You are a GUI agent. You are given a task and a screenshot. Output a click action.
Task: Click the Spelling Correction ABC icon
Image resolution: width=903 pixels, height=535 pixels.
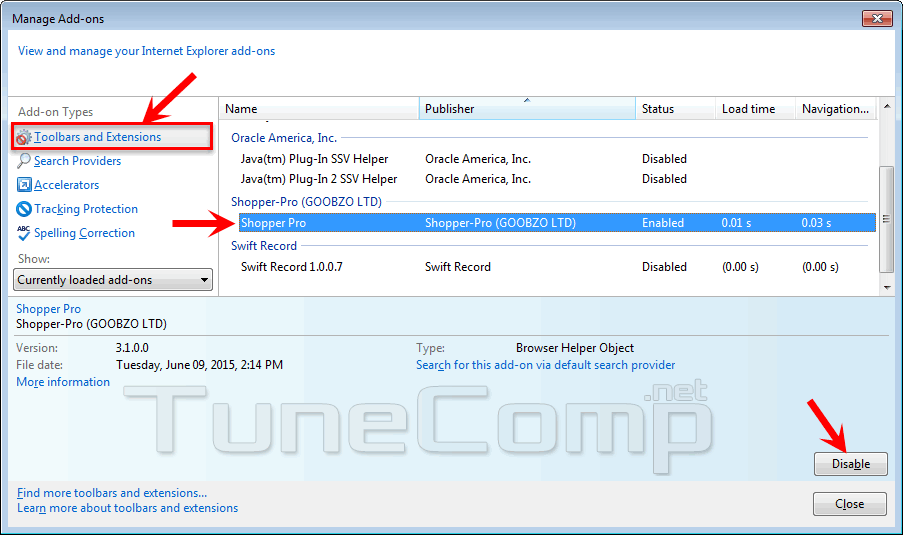[x=24, y=233]
